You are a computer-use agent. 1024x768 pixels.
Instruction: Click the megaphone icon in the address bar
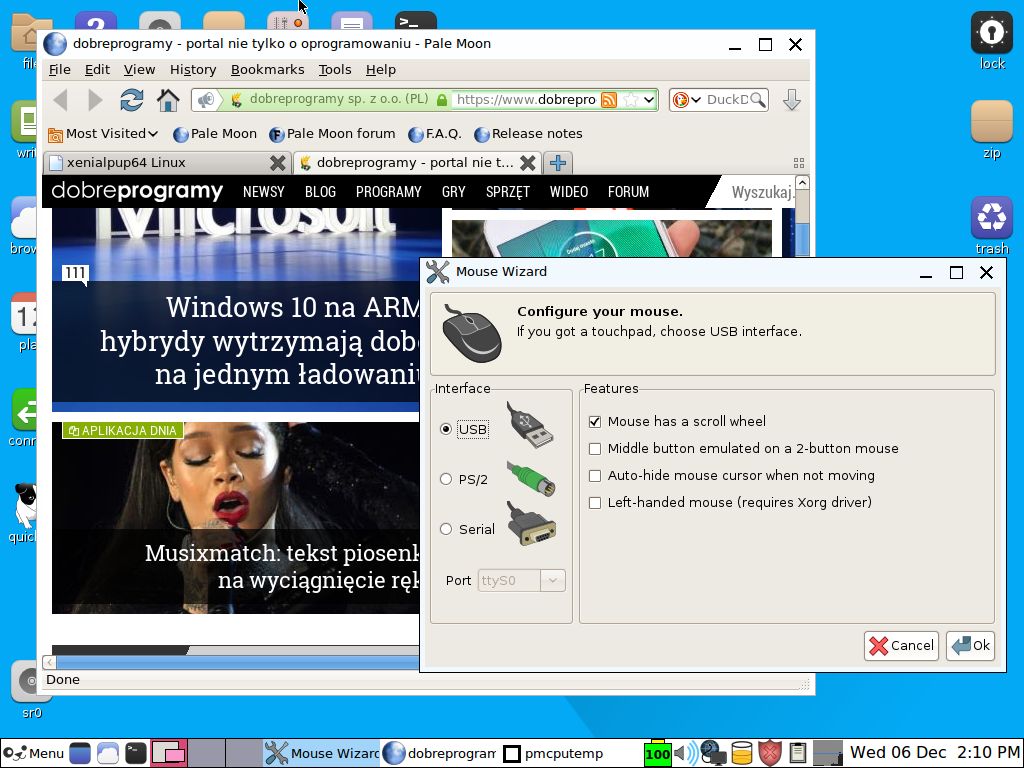206,100
